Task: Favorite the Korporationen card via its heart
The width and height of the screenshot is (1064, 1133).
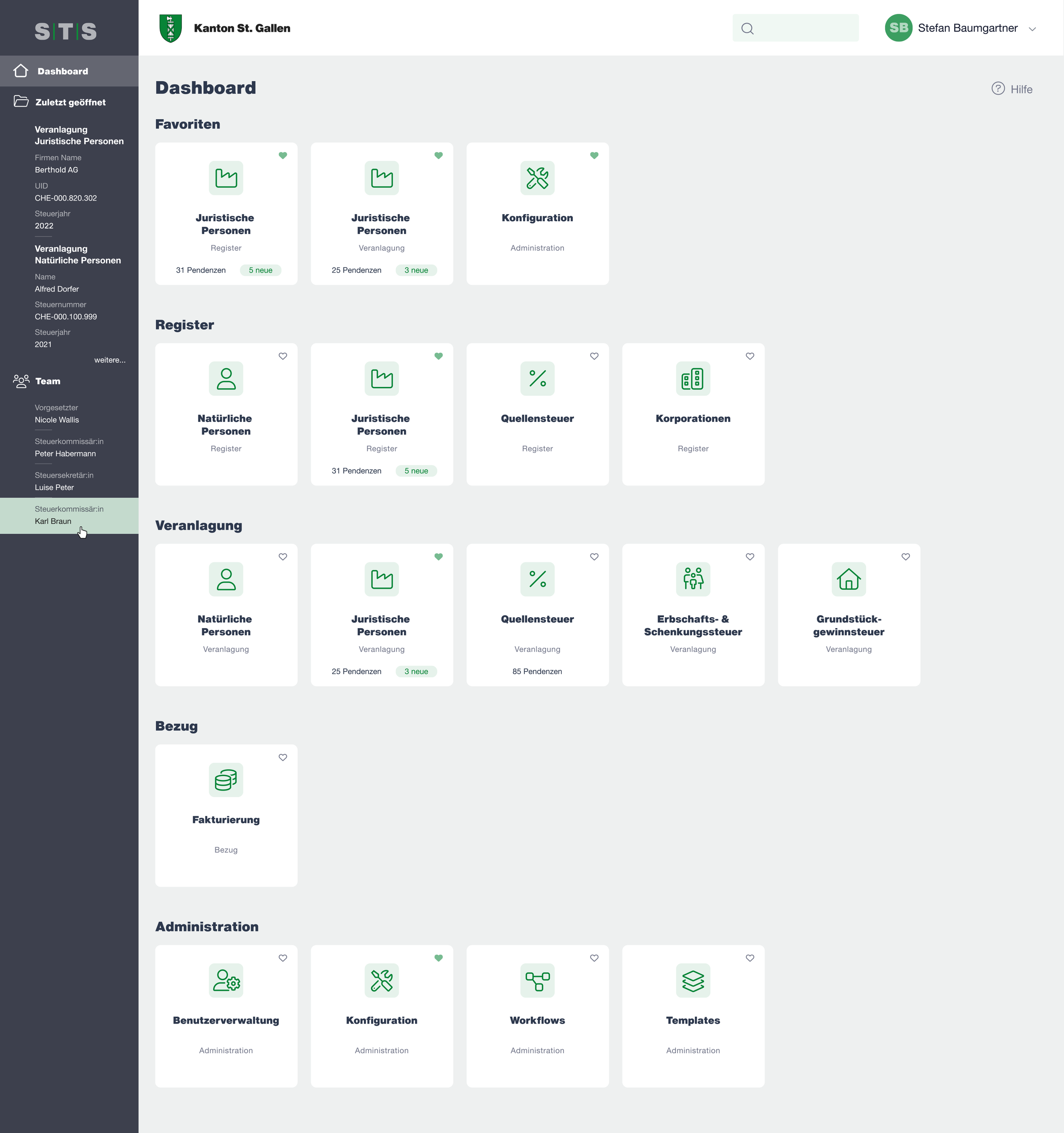Action: click(x=749, y=356)
